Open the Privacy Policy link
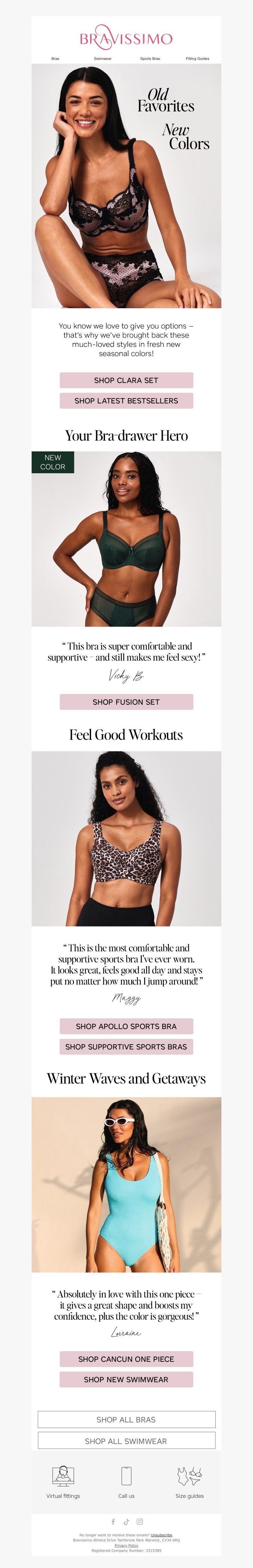The height and width of the screenshot is (1568, 253). pos(126,1545)
